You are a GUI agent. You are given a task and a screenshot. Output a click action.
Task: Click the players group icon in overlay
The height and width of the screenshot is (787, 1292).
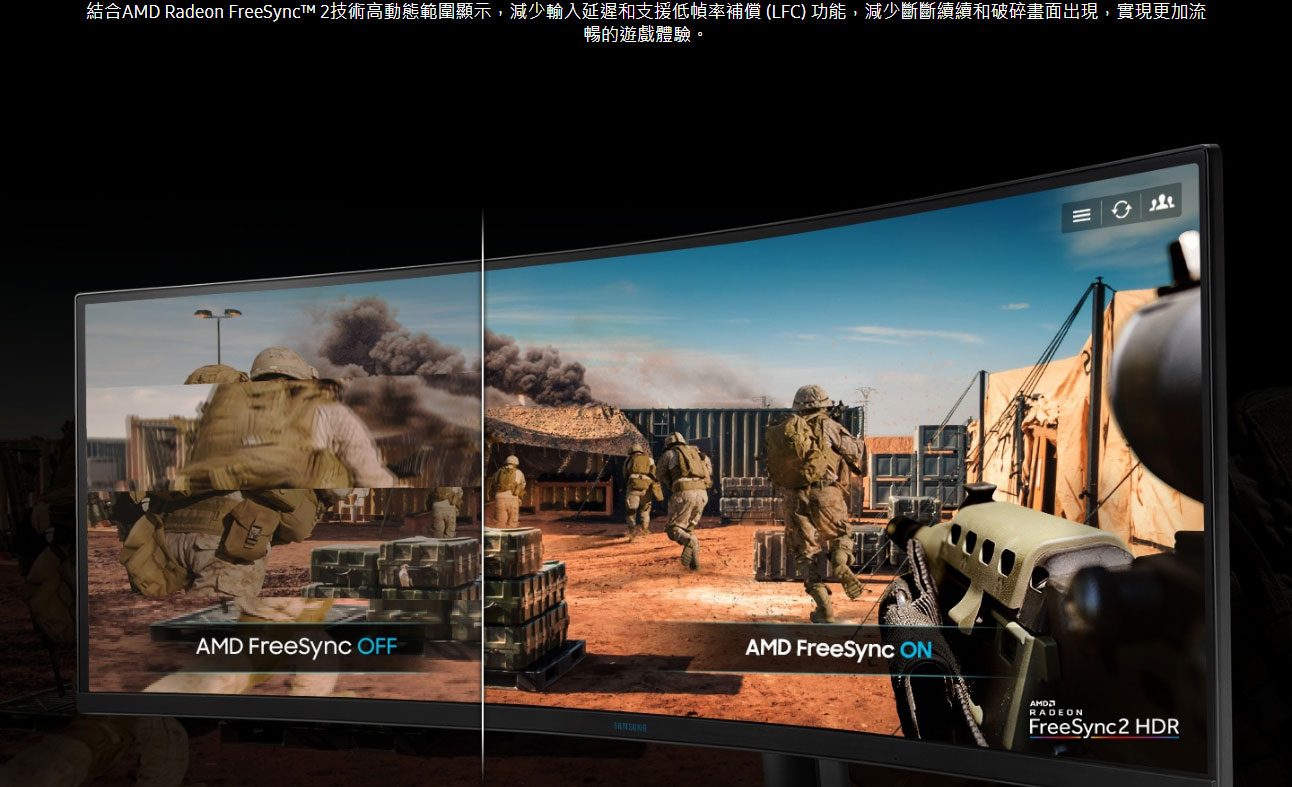click(1161, 203)
